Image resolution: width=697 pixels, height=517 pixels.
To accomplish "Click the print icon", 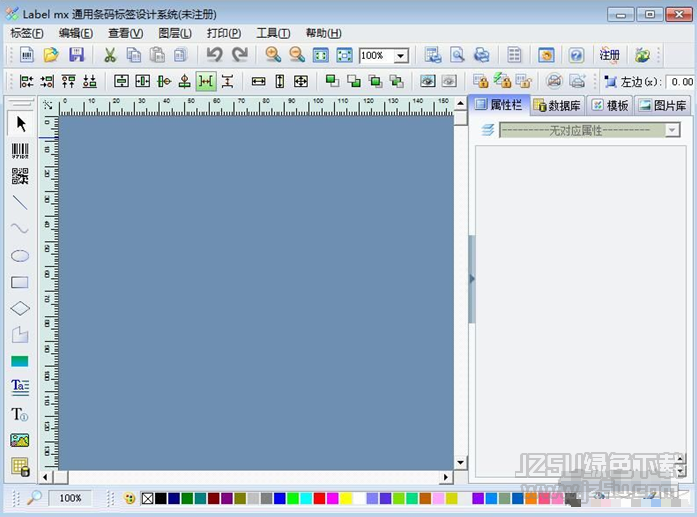I will (x=481, y=55).
